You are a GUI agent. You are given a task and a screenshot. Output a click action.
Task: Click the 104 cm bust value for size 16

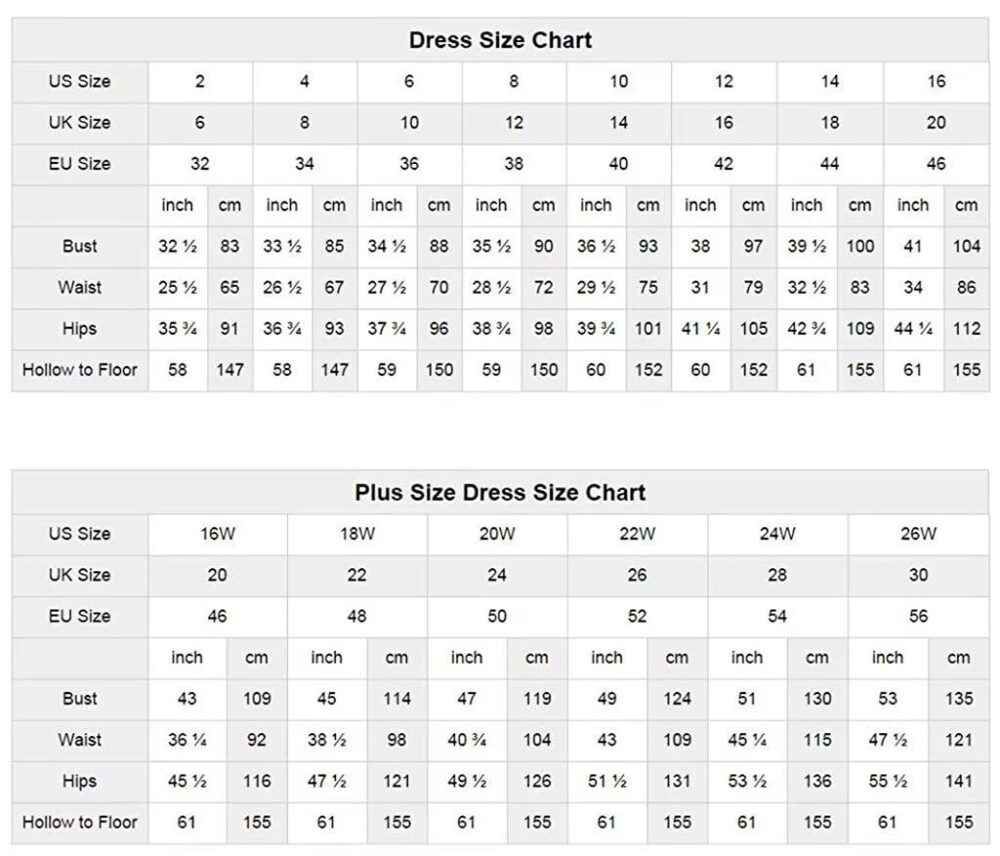[966, 246]
